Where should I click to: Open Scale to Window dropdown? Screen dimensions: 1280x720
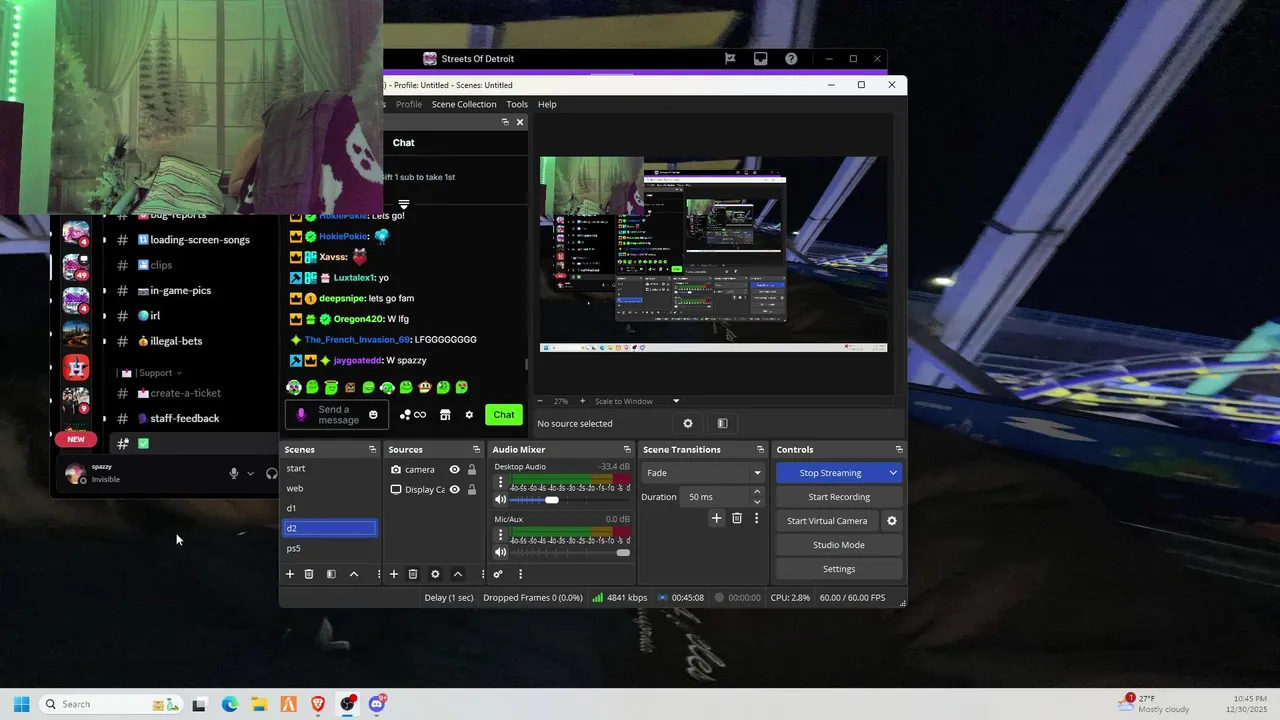(637, 401)
